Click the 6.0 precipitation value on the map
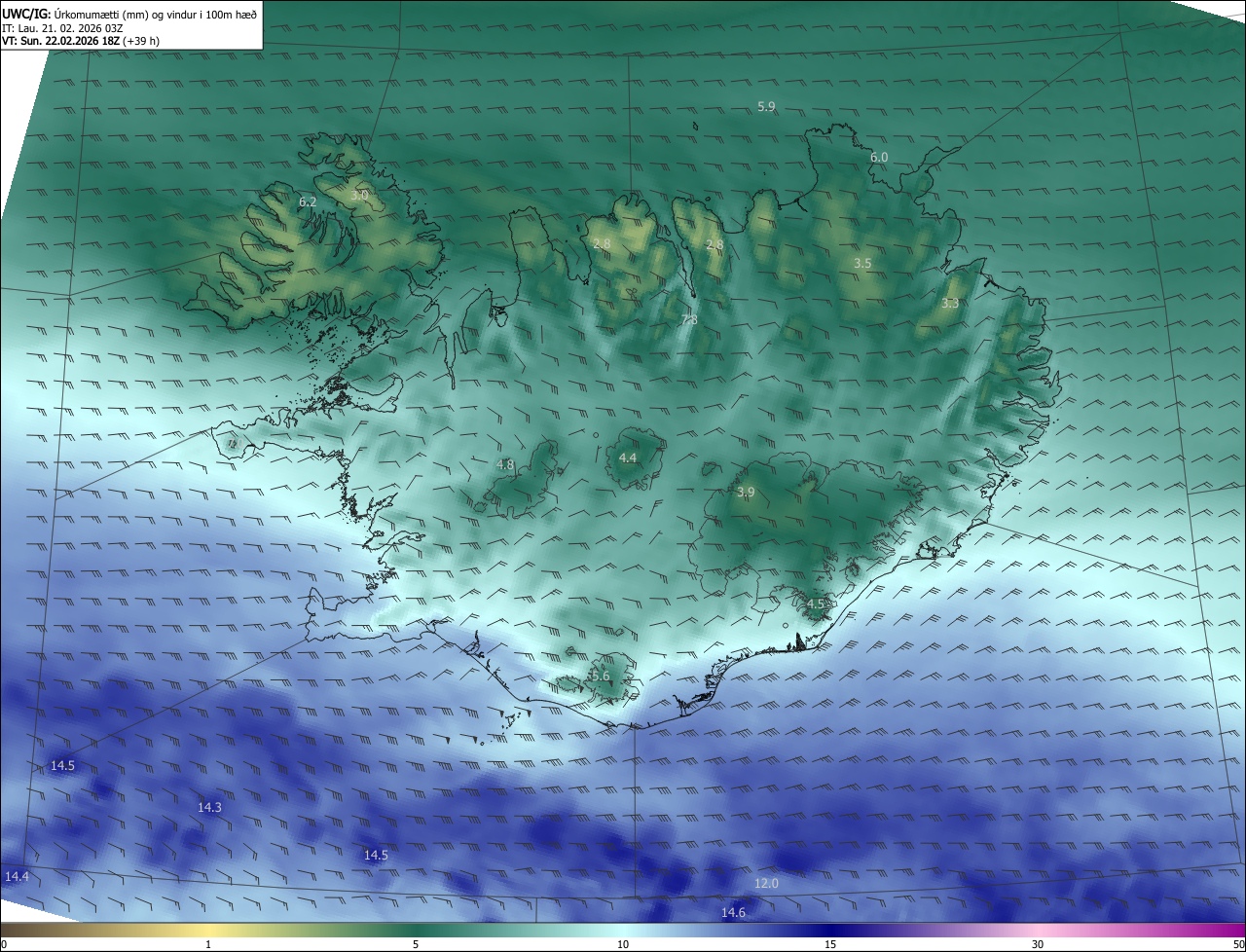The image size is (1246, 952). pos(879,157)
